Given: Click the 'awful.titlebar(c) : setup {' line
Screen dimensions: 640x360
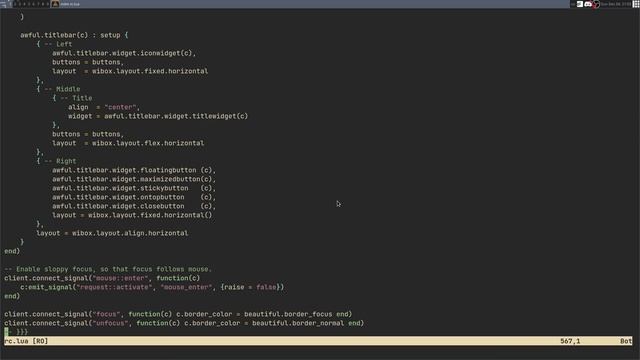Looking at the screenshot, I should click(x=74, y=35).
